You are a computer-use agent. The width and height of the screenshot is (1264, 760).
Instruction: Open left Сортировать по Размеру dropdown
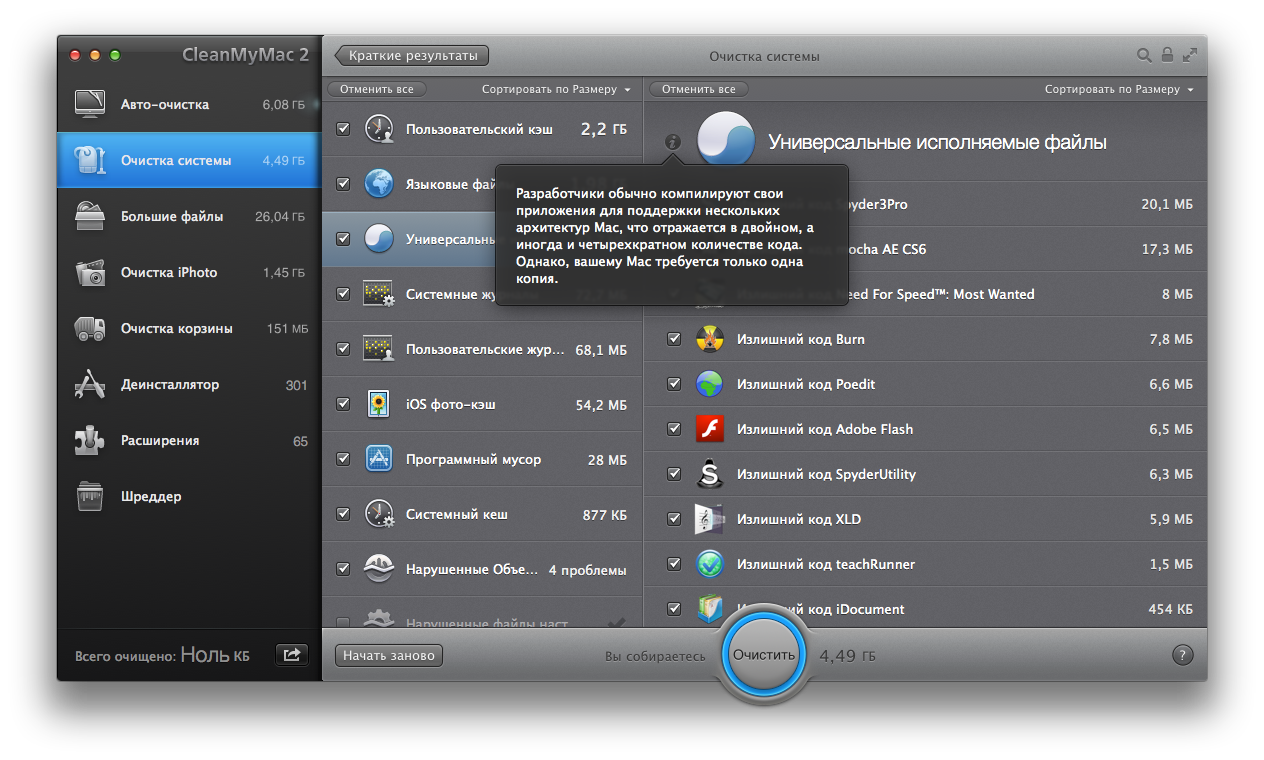556,89
